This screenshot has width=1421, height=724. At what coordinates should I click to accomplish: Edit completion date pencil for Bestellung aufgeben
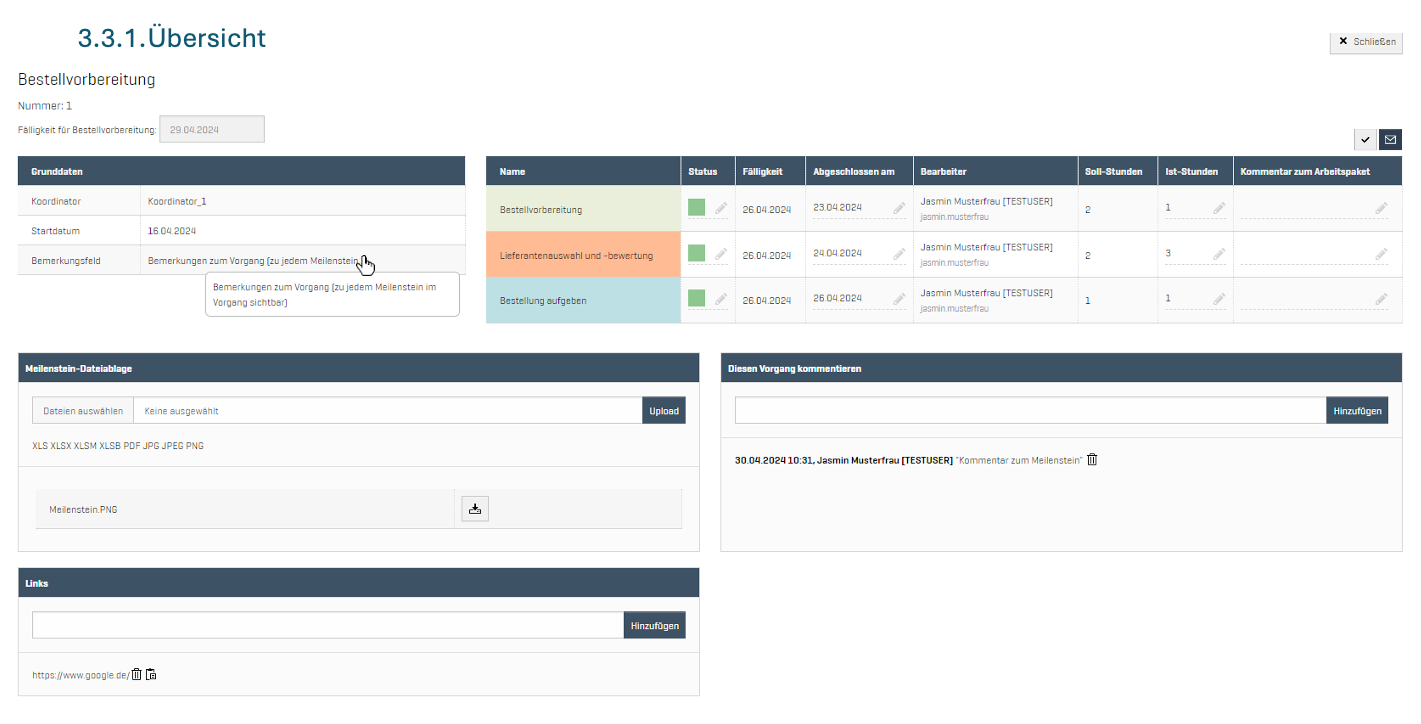898,299
